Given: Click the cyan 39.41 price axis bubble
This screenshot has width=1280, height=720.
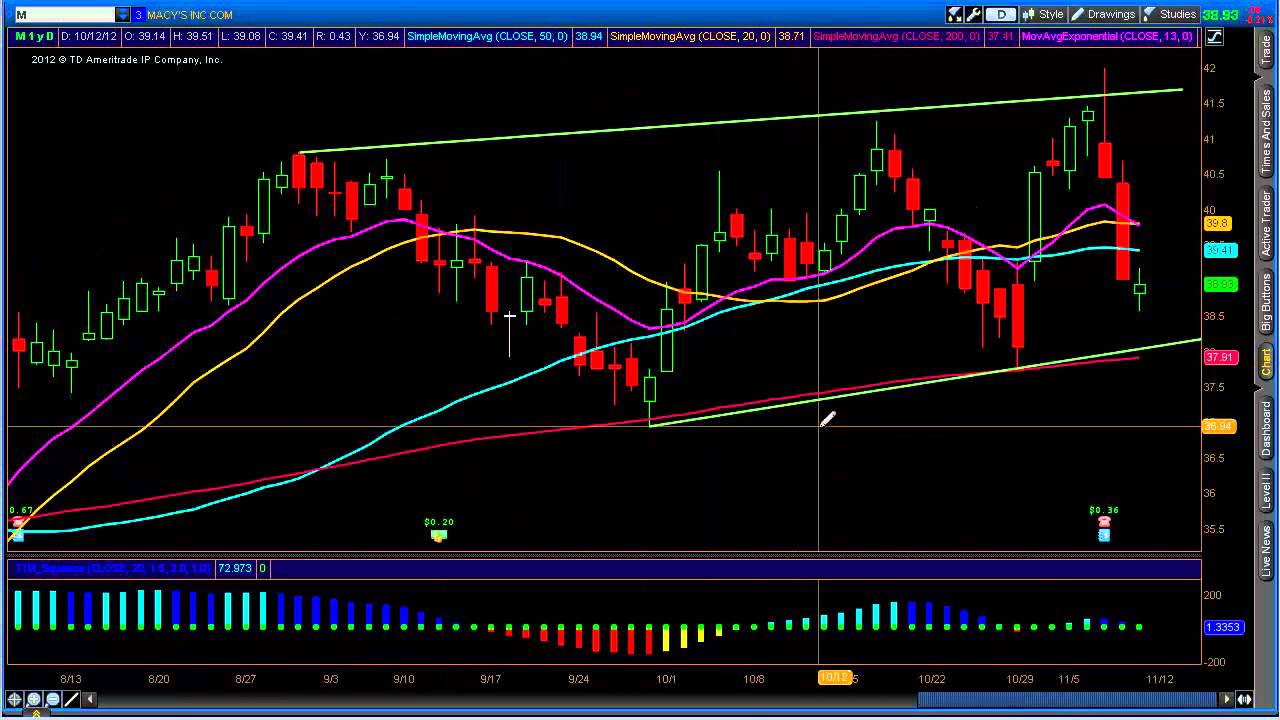Looking at the screenshot, I should (x=1219, y=250).
